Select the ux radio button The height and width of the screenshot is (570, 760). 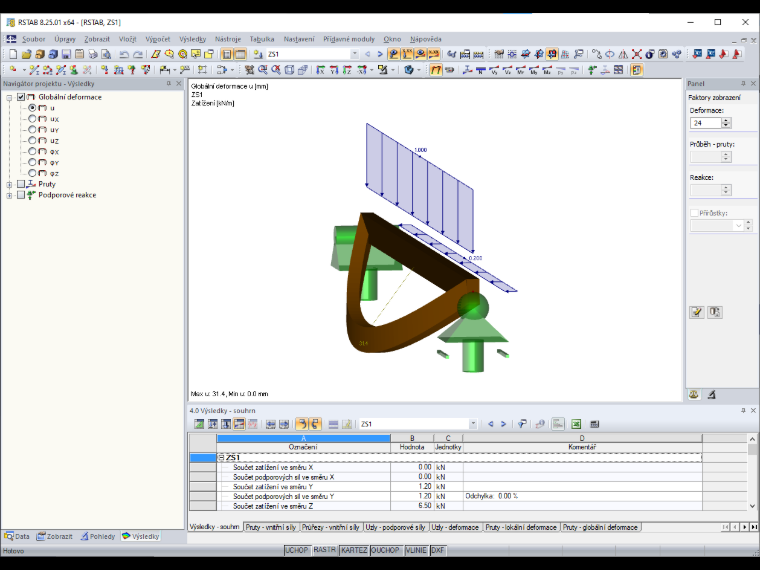32,119
